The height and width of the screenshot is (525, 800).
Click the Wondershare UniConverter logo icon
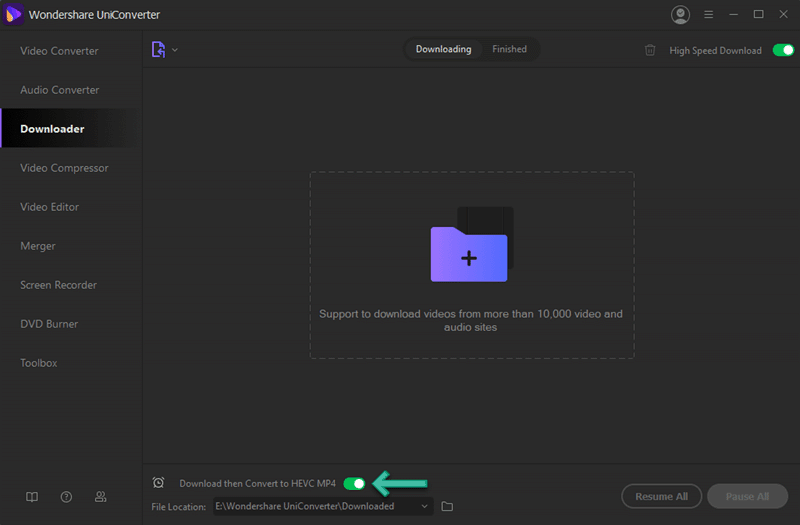13,14
